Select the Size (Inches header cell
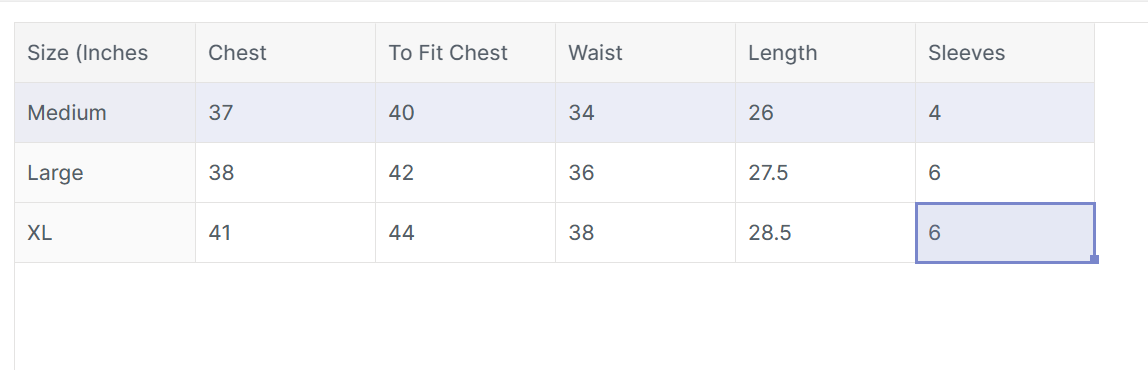Viewport: 1148px width, 370px height. pyautogui.click(x=105, y=53)
